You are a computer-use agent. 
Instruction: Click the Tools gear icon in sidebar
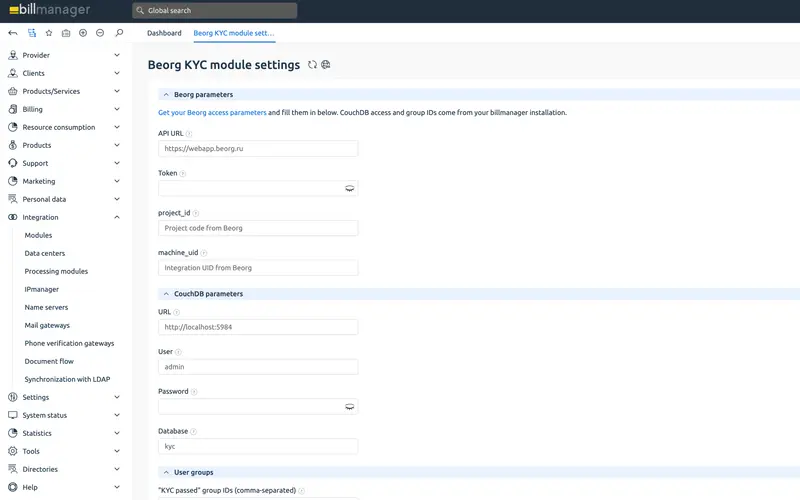[x=13, y=451]
